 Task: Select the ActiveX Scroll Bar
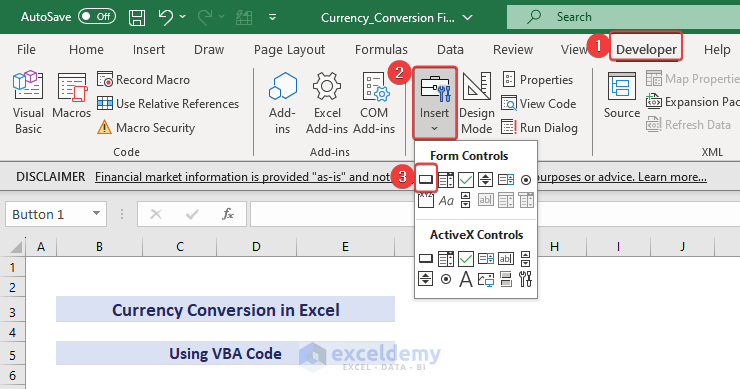click(x=526, y=259)
